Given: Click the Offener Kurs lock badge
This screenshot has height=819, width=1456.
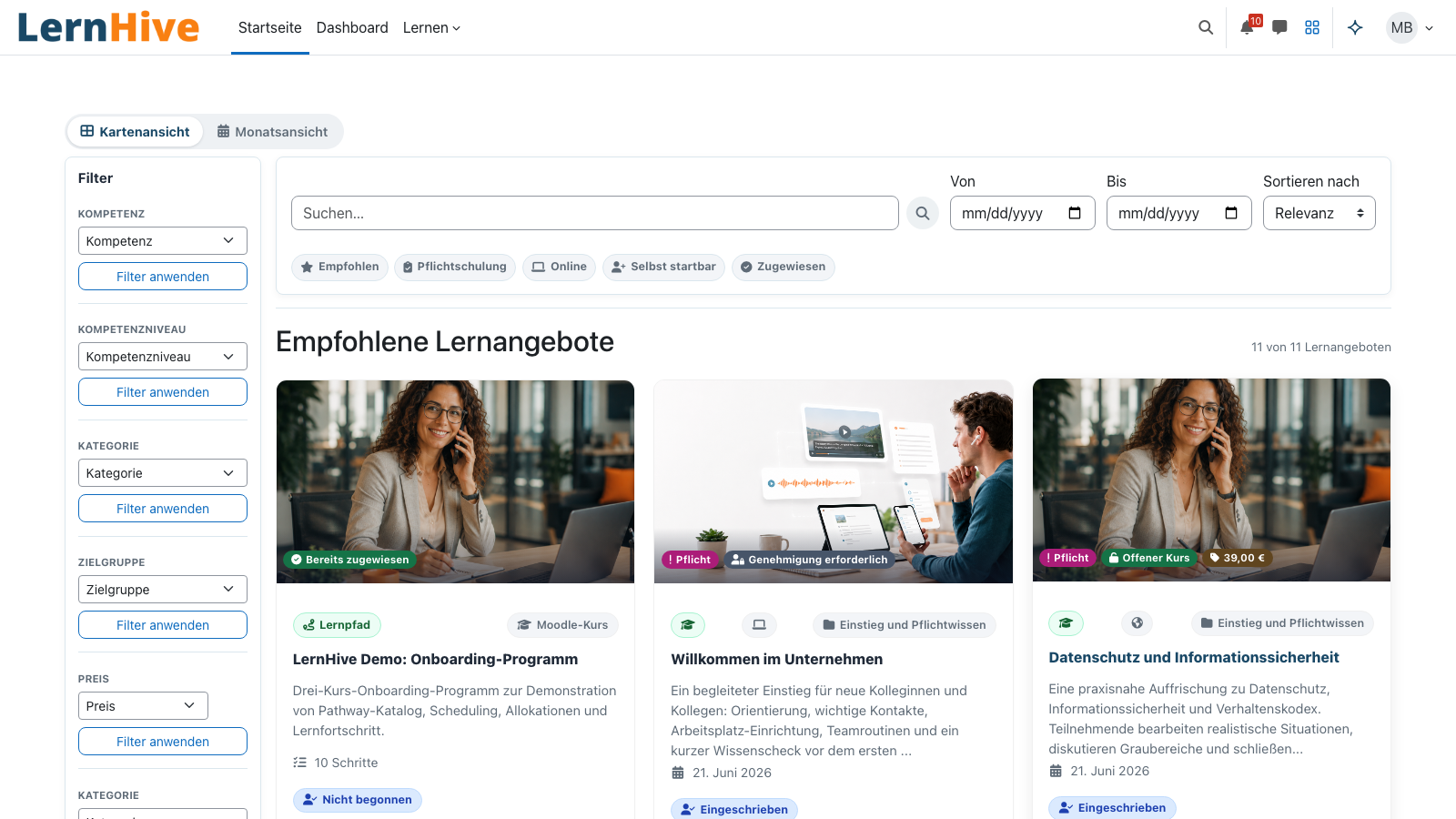Looking at the screenshot, I should (x=1149, y=558).
